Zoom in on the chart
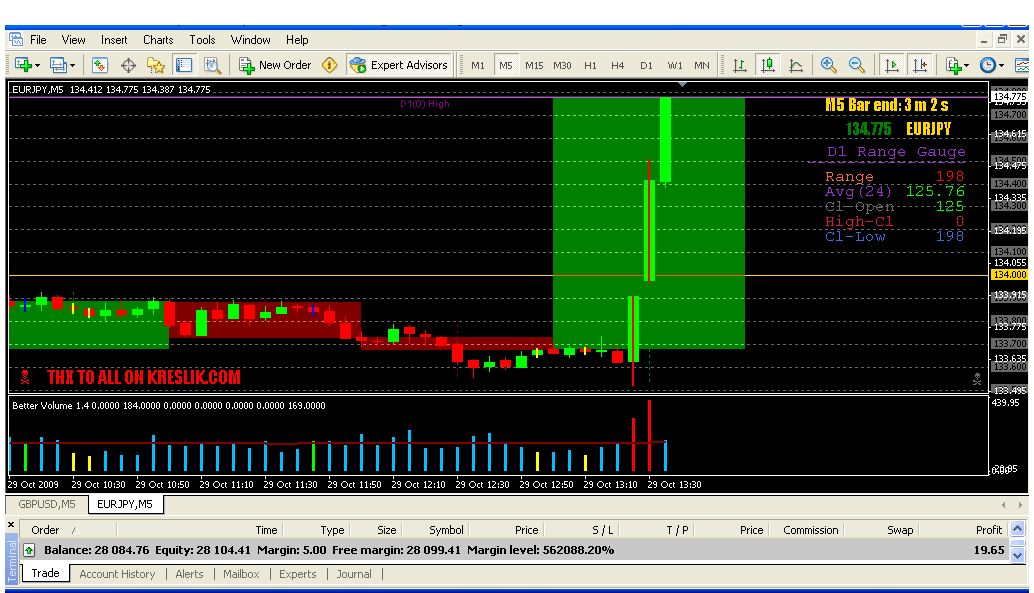1034x593 pixels. click(x=829, y=65)
